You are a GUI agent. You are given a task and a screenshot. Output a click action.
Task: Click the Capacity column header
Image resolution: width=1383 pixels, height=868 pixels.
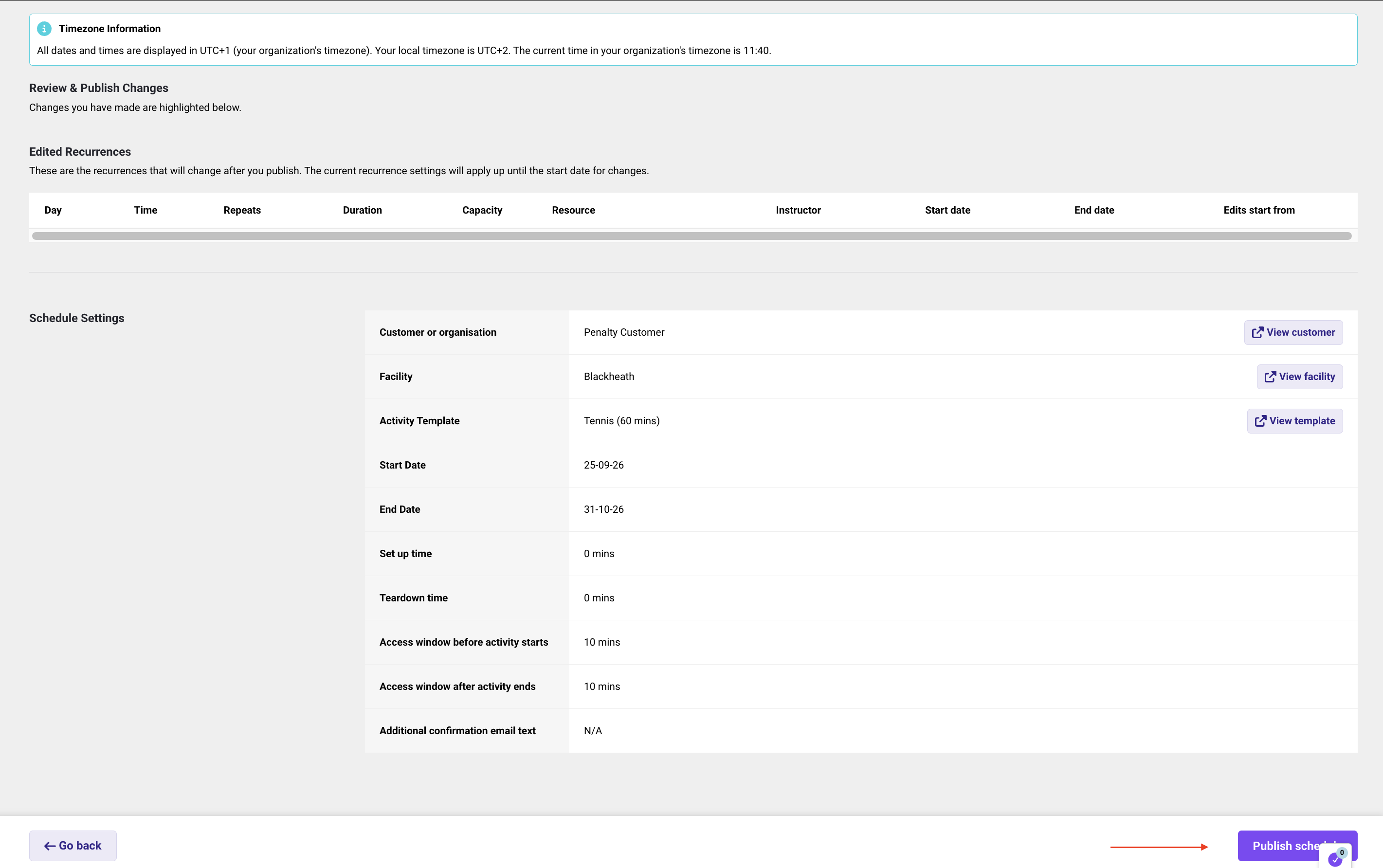[x=482, y=210]
